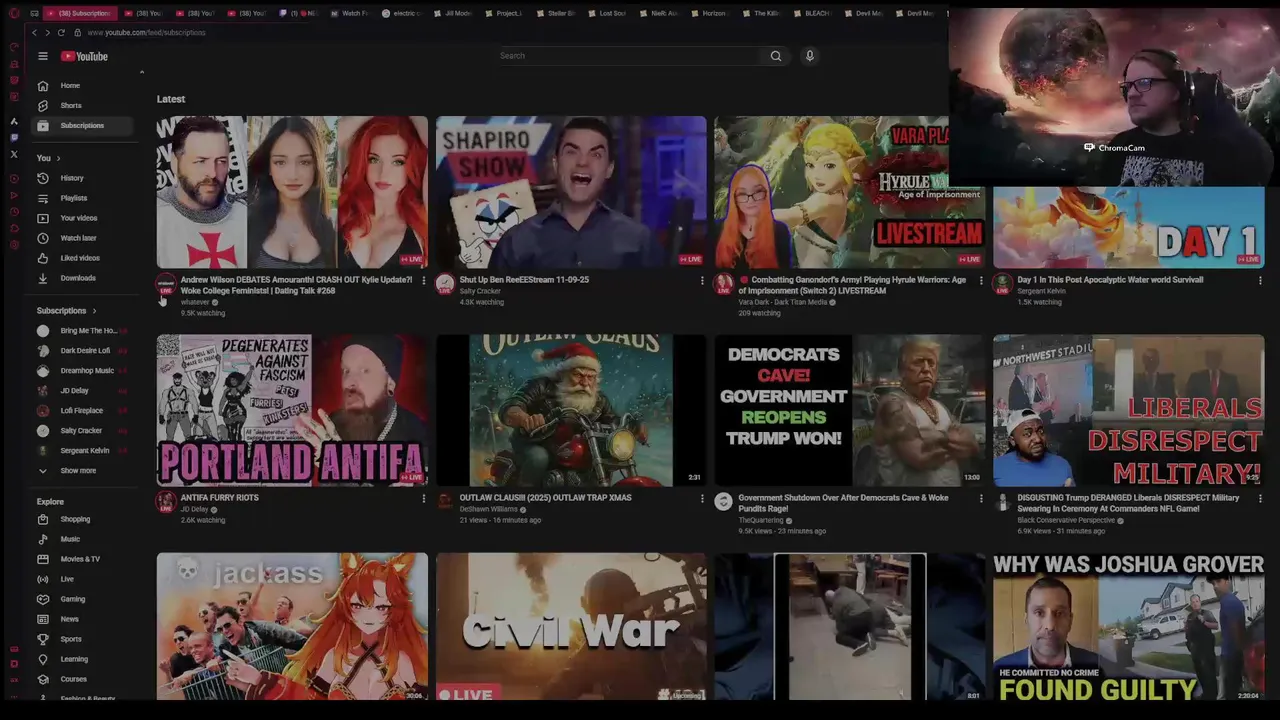Click ANTIFA FURRY RIOTS video title

219,498
